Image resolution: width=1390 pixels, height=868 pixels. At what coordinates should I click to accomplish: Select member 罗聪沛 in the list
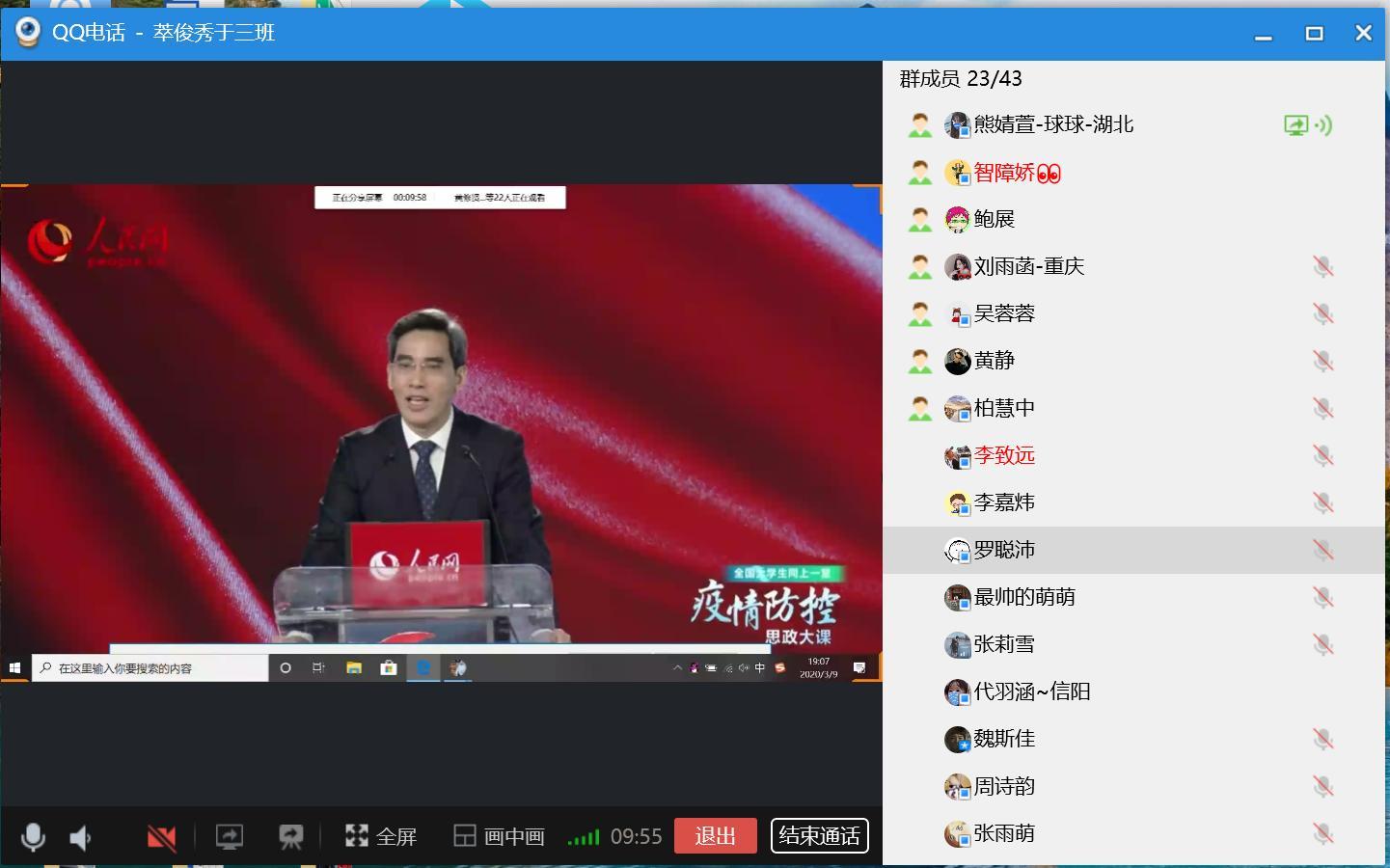[1004, 550]
